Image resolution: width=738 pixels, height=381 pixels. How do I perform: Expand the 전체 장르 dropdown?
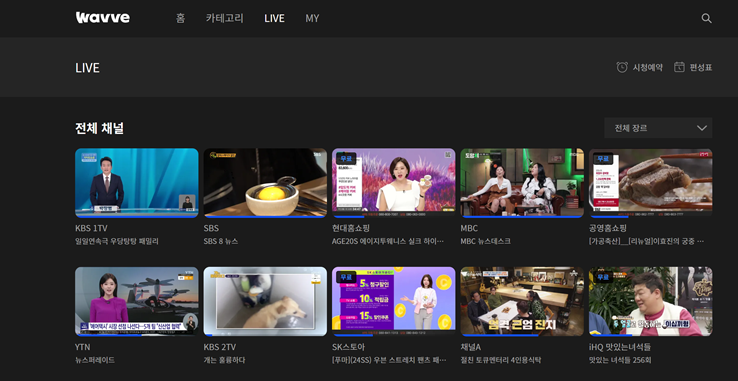pyautogui.click(x=658, y=128)
